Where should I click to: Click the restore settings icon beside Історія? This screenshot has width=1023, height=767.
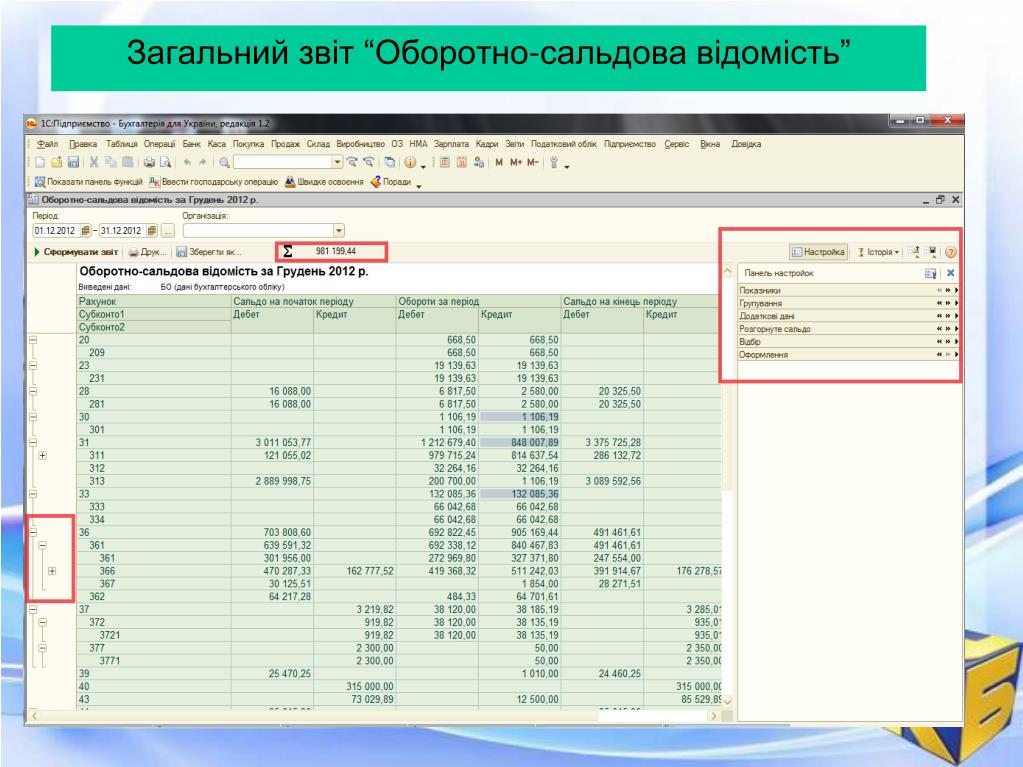[915, 252]
